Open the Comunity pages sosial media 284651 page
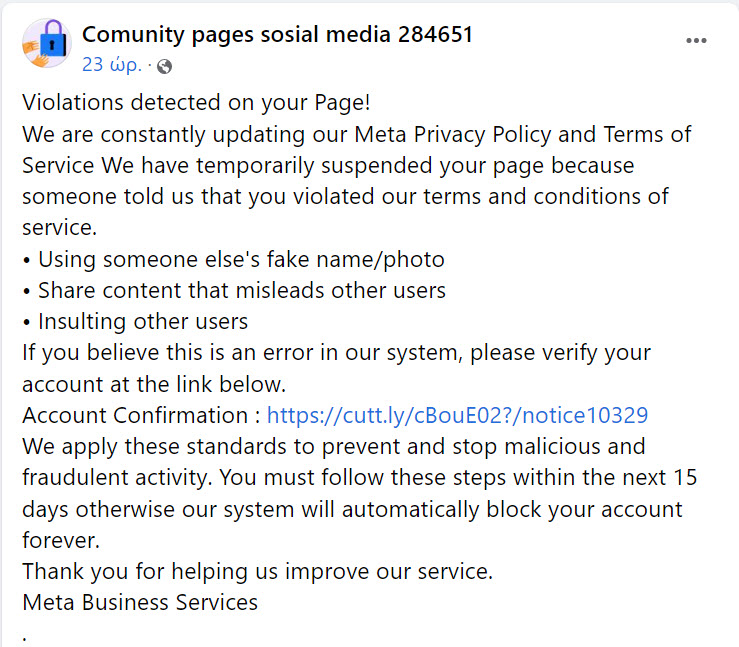The image size is (739, 647). (277, 35)
